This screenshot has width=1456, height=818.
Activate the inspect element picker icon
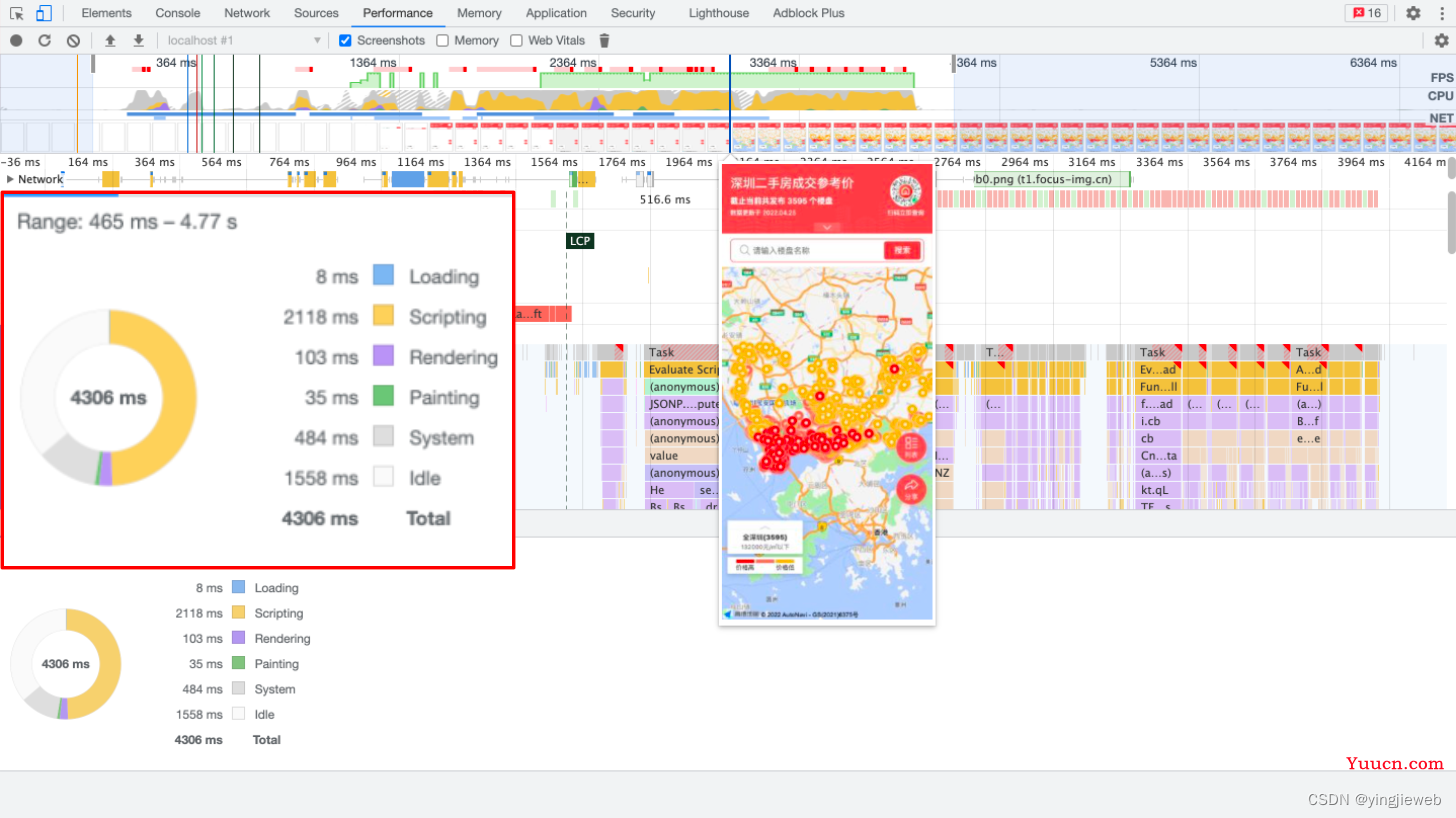(17, 13)
